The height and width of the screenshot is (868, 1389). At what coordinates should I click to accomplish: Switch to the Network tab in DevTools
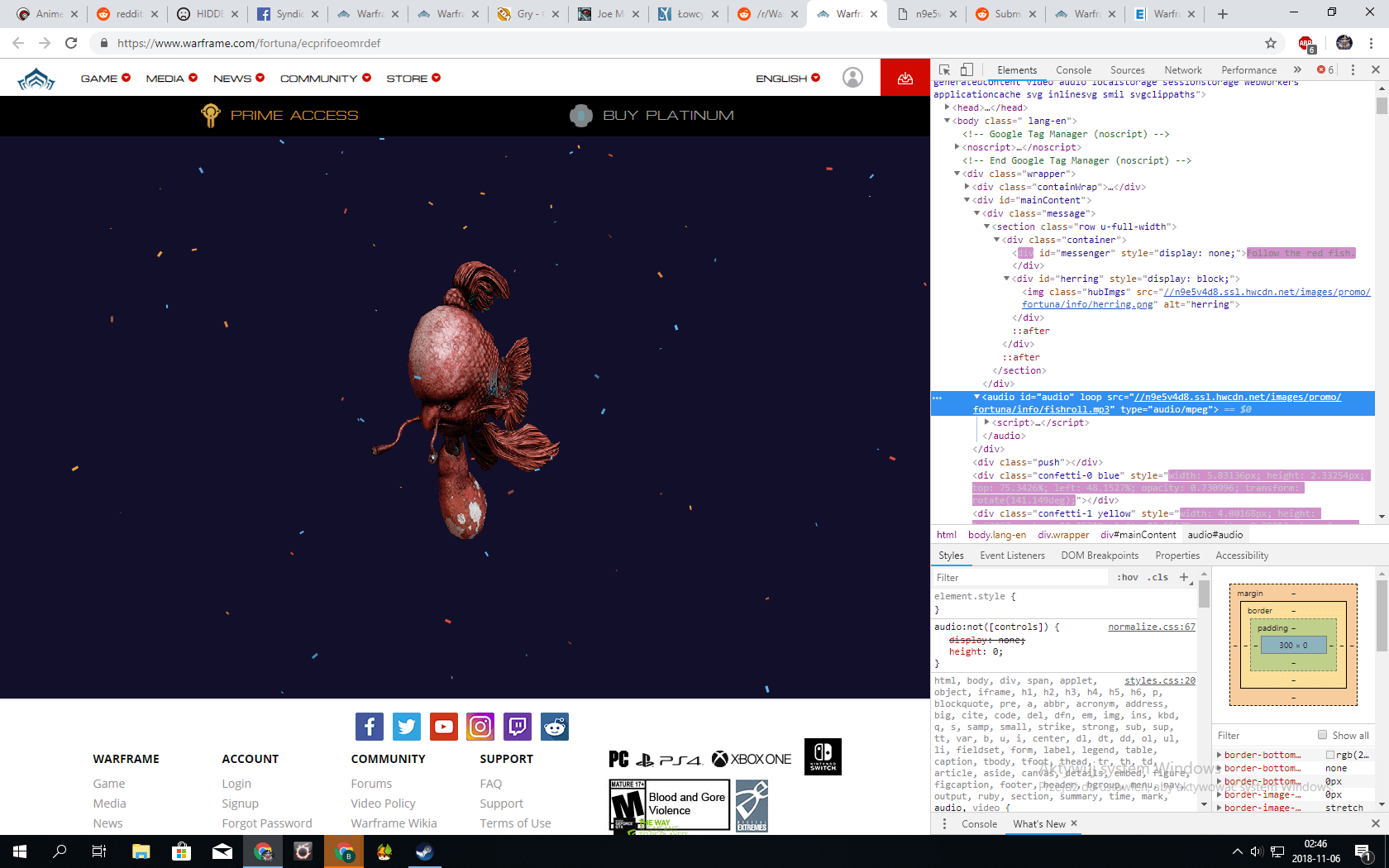tap(1182, 70)
